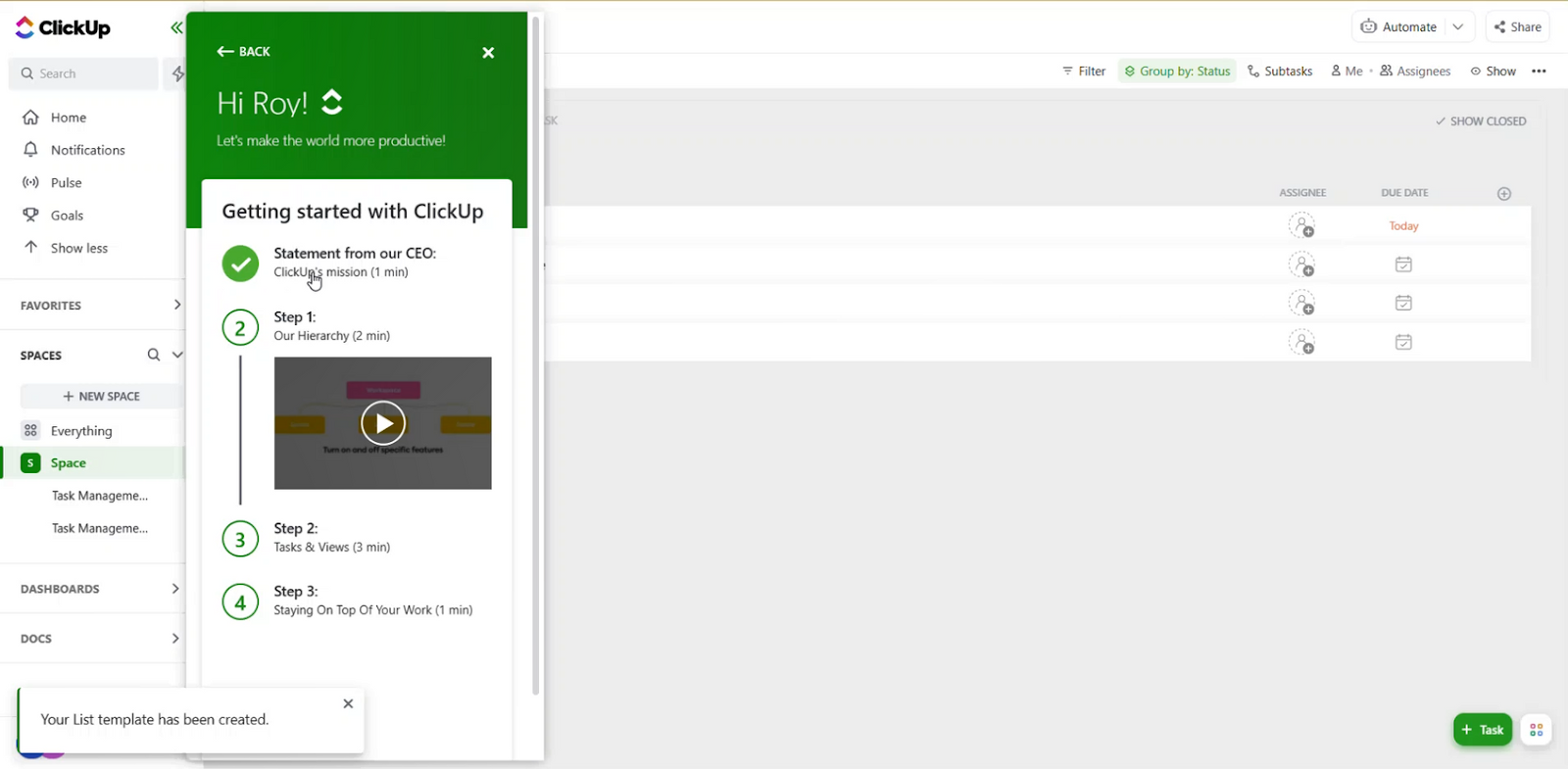
Task: Open the Filter option
Action: tap(1084, 72)
